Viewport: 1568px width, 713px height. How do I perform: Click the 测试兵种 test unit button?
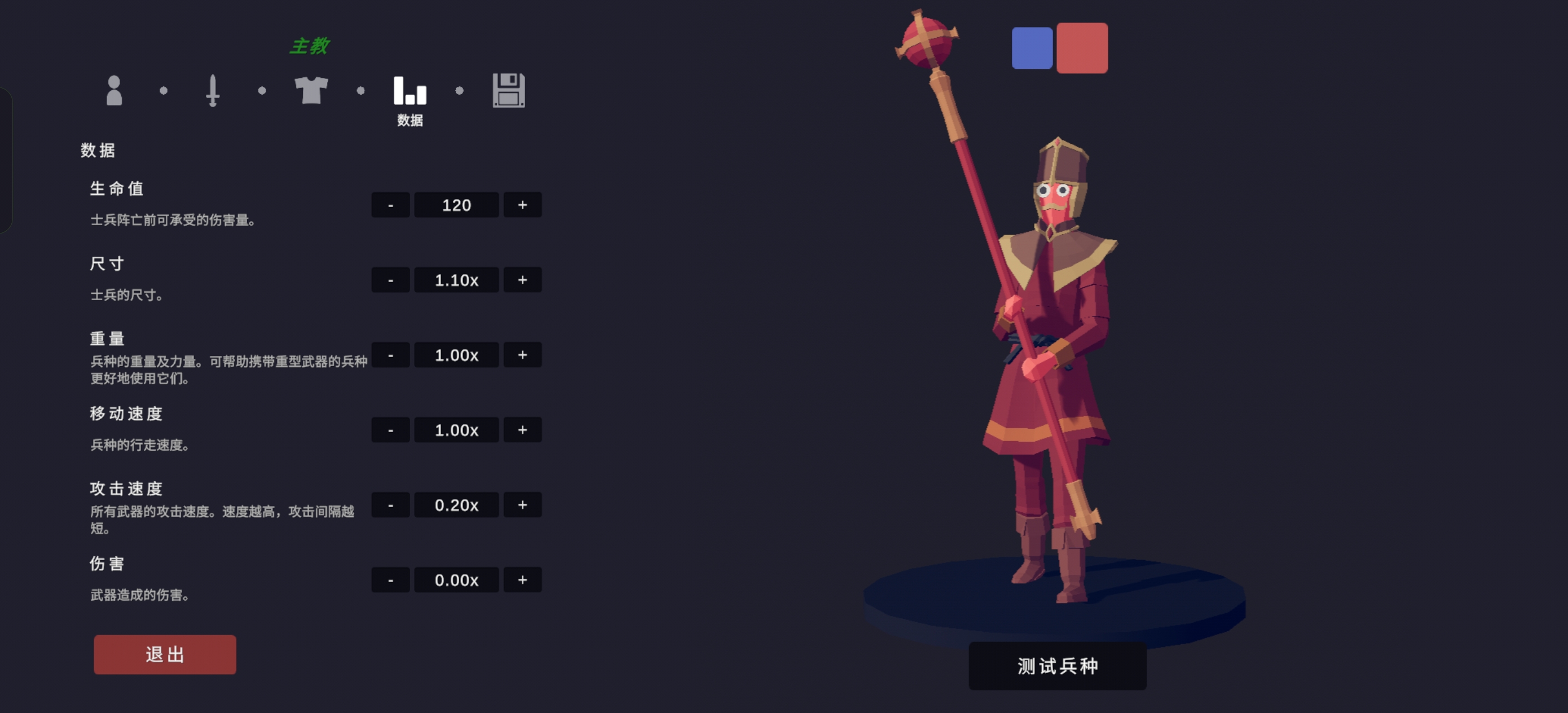pyautogui.click(x=1058, y=666)
